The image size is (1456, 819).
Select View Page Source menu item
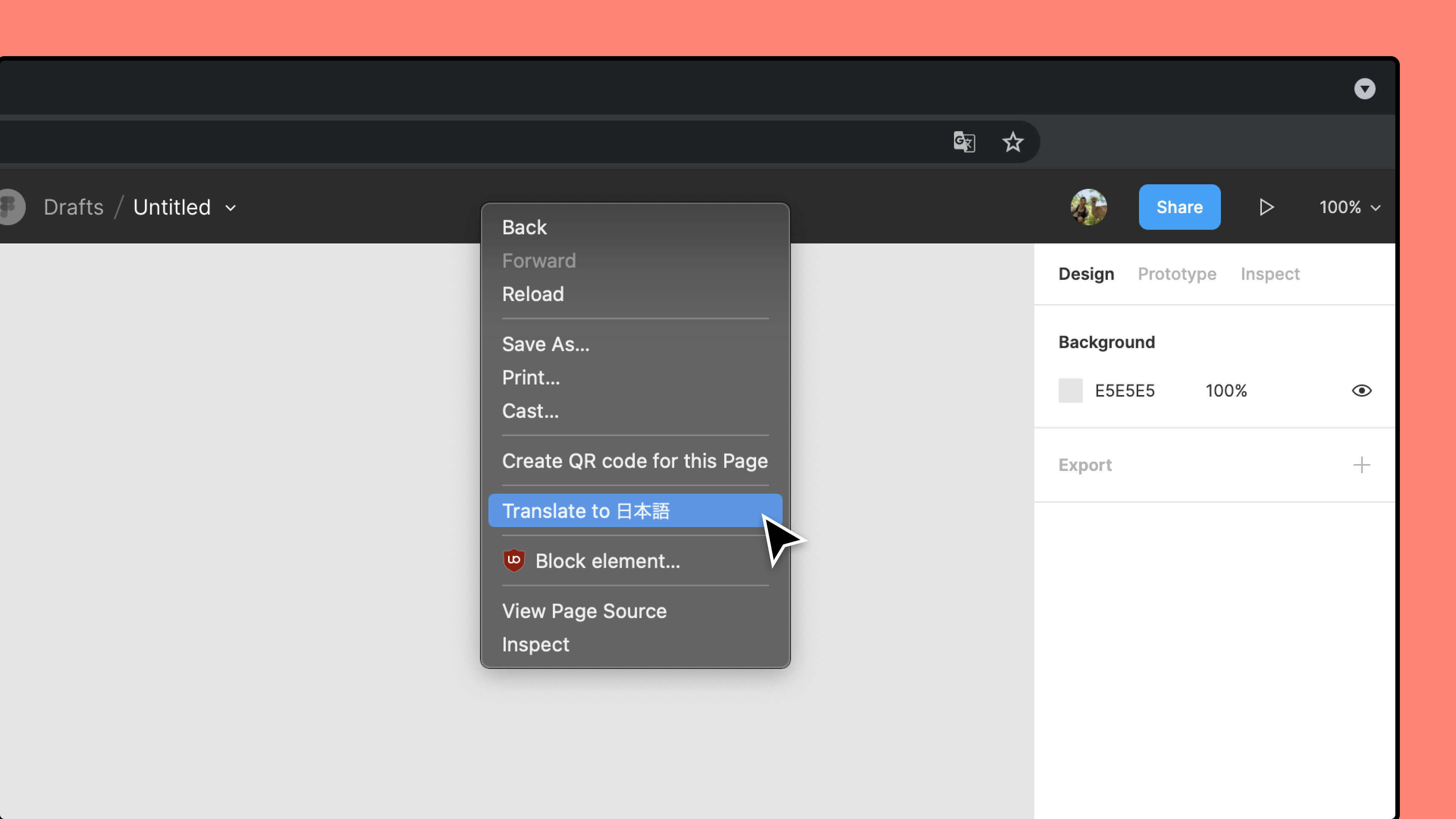584,610
